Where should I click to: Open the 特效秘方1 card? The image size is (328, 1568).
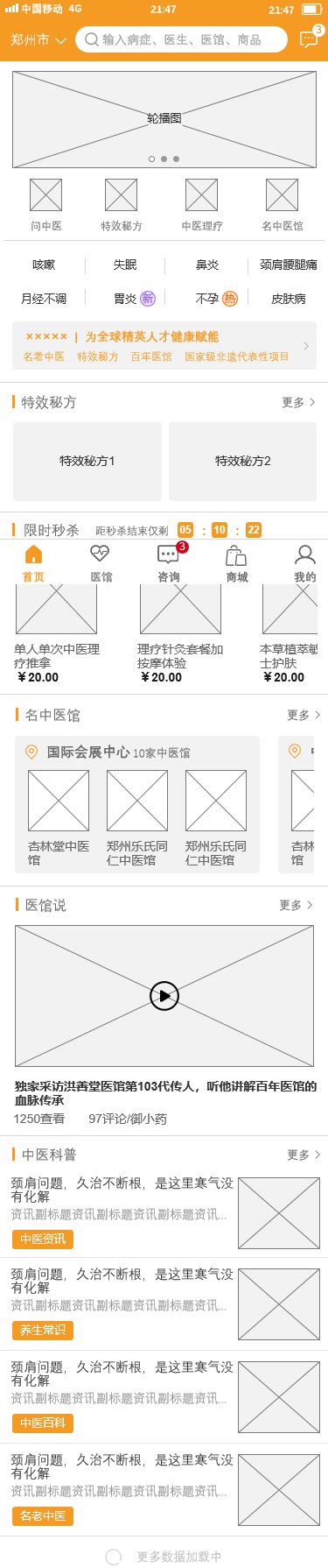(87, 462)
